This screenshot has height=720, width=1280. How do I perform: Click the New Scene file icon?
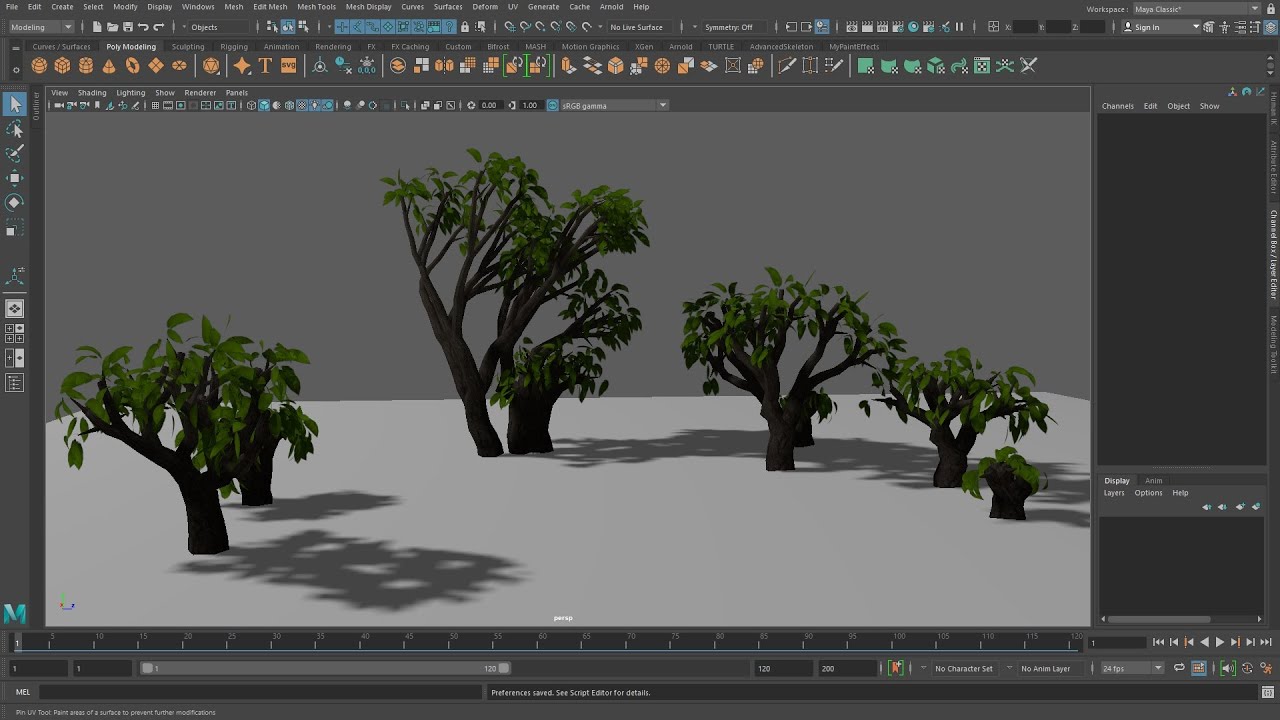97,27
